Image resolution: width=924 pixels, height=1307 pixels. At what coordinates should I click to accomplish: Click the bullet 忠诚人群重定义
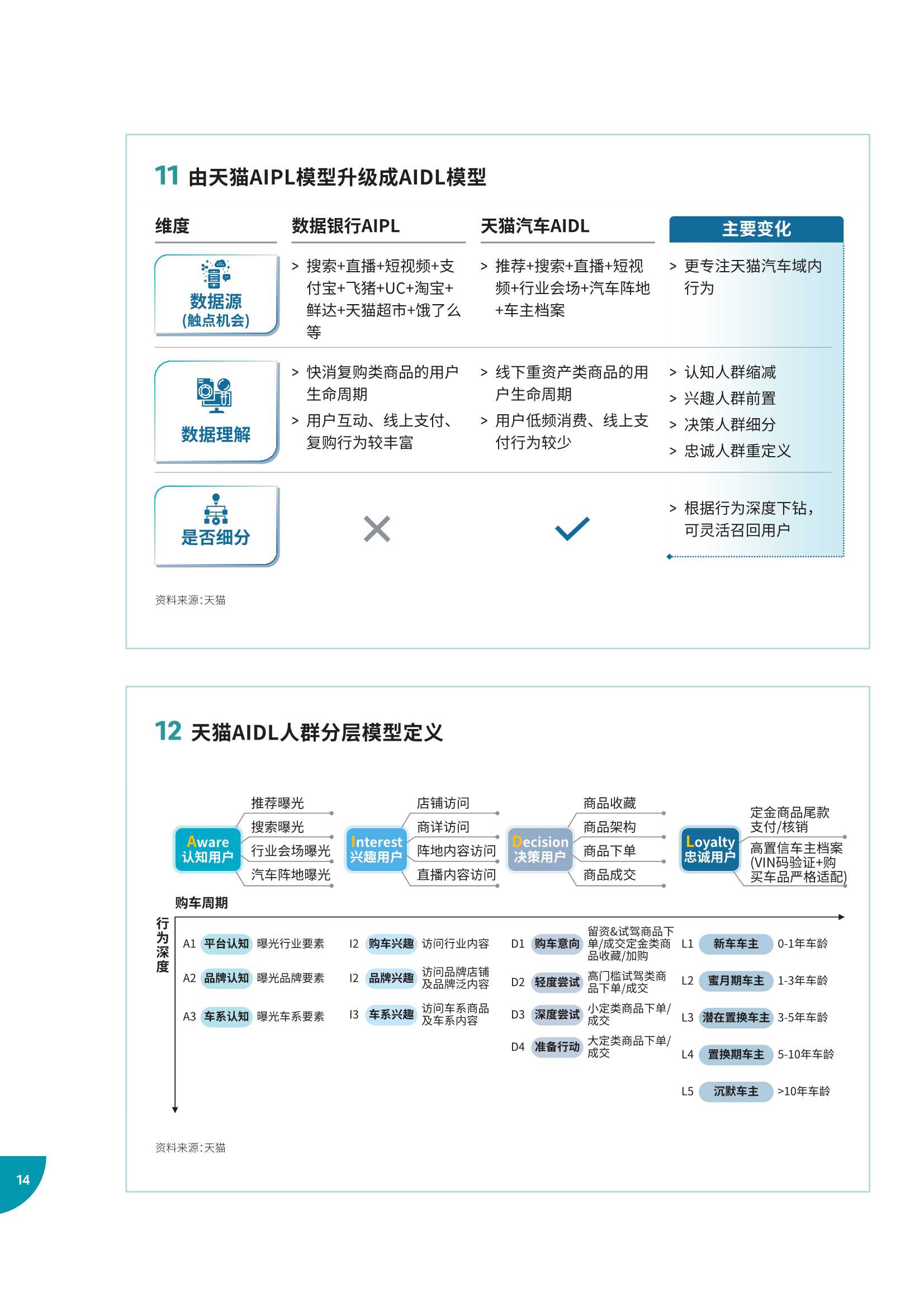(737, 451)
